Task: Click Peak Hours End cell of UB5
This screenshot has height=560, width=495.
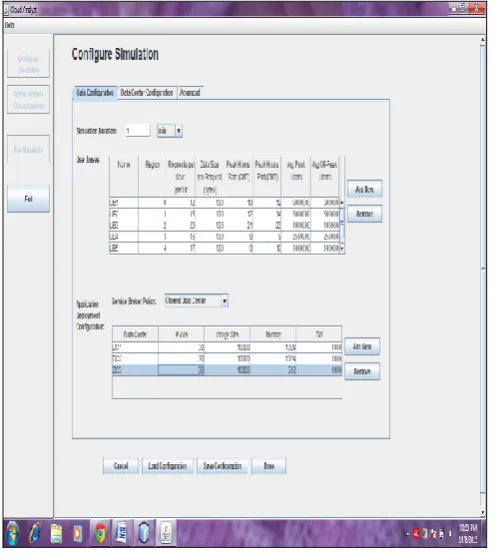Action: [267, 248]
